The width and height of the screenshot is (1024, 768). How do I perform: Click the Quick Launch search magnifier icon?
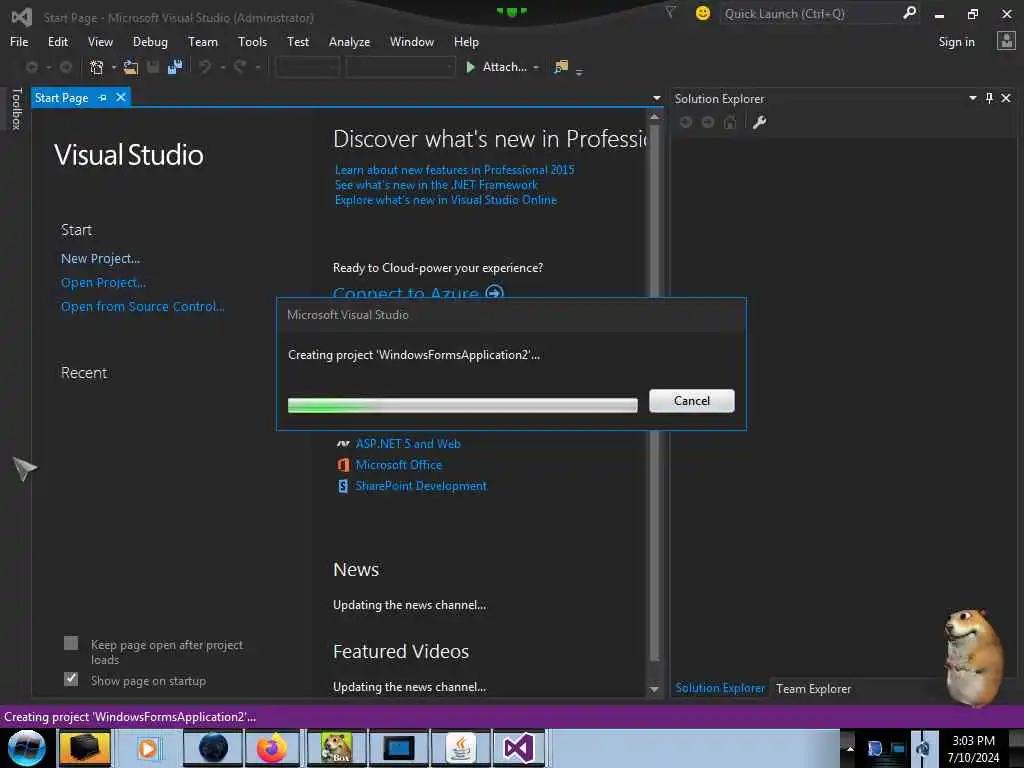coord(909,12)
